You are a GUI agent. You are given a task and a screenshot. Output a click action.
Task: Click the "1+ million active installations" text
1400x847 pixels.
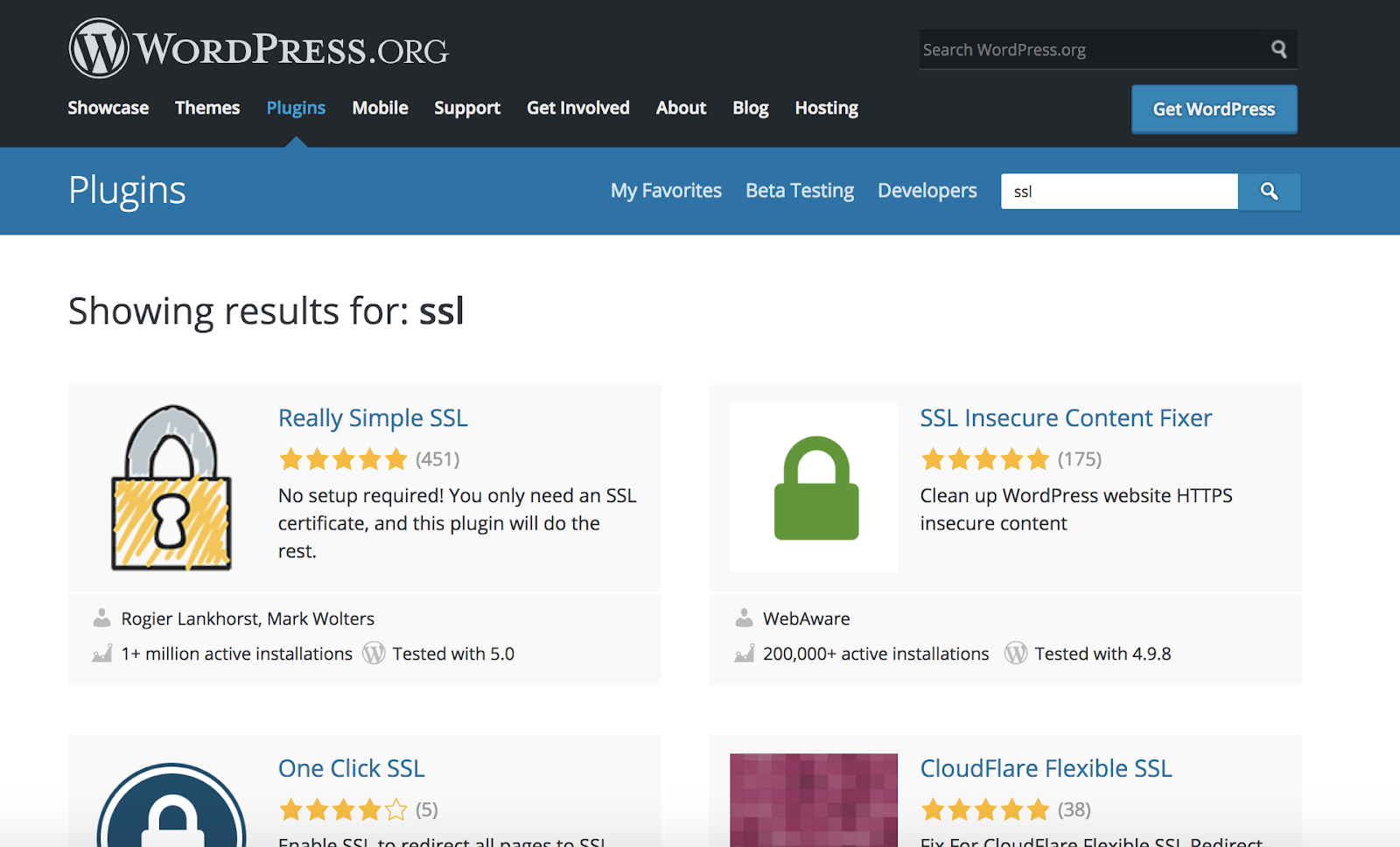point(236,654)
